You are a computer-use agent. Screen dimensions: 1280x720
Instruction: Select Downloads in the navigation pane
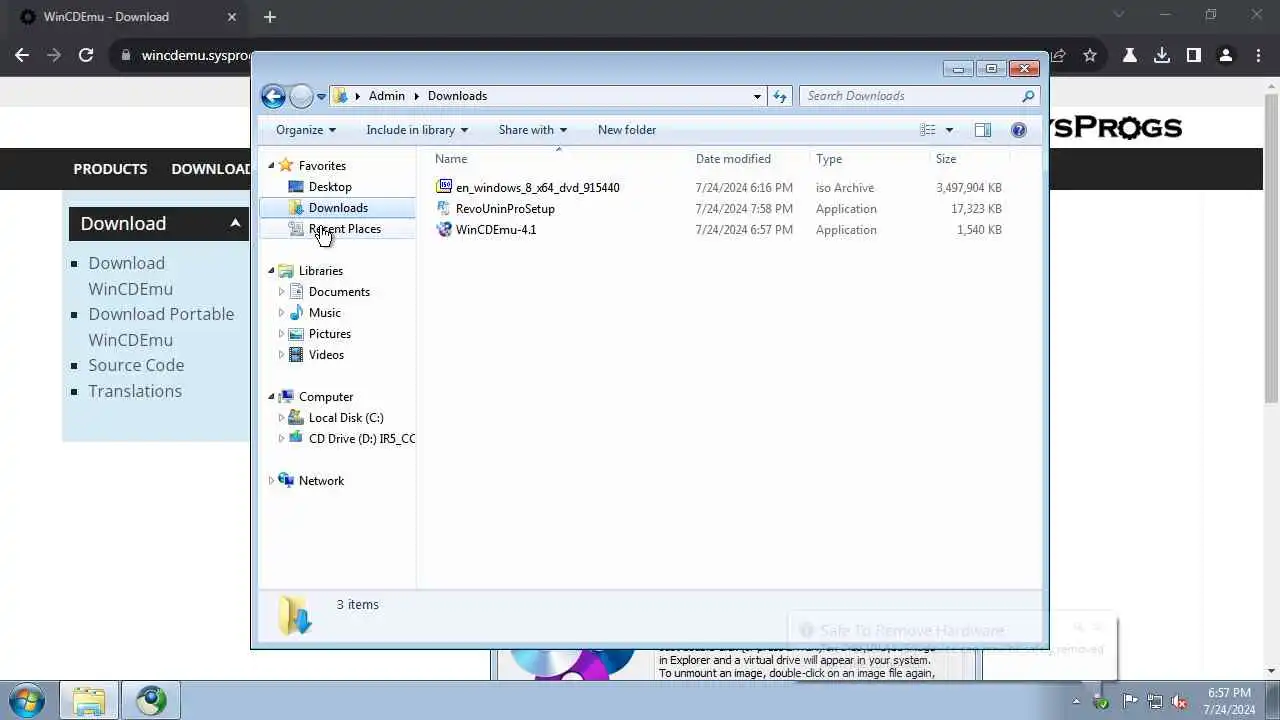point(338,208)
